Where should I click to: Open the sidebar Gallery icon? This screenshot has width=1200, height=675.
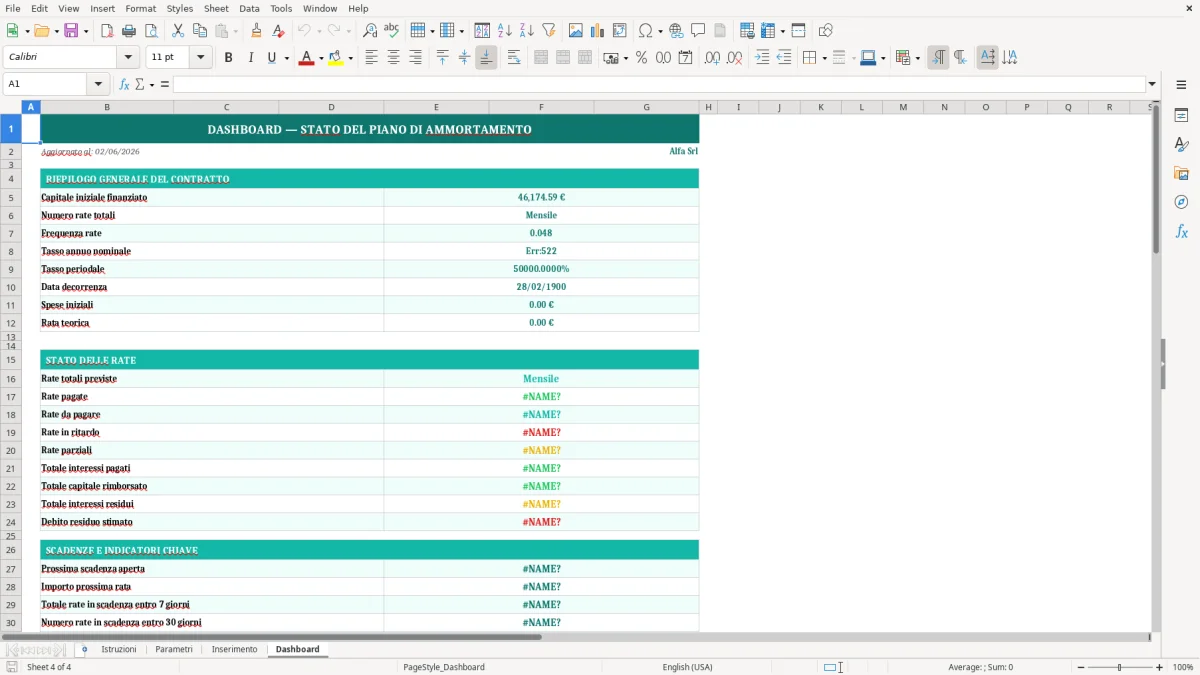[1181, 173]
